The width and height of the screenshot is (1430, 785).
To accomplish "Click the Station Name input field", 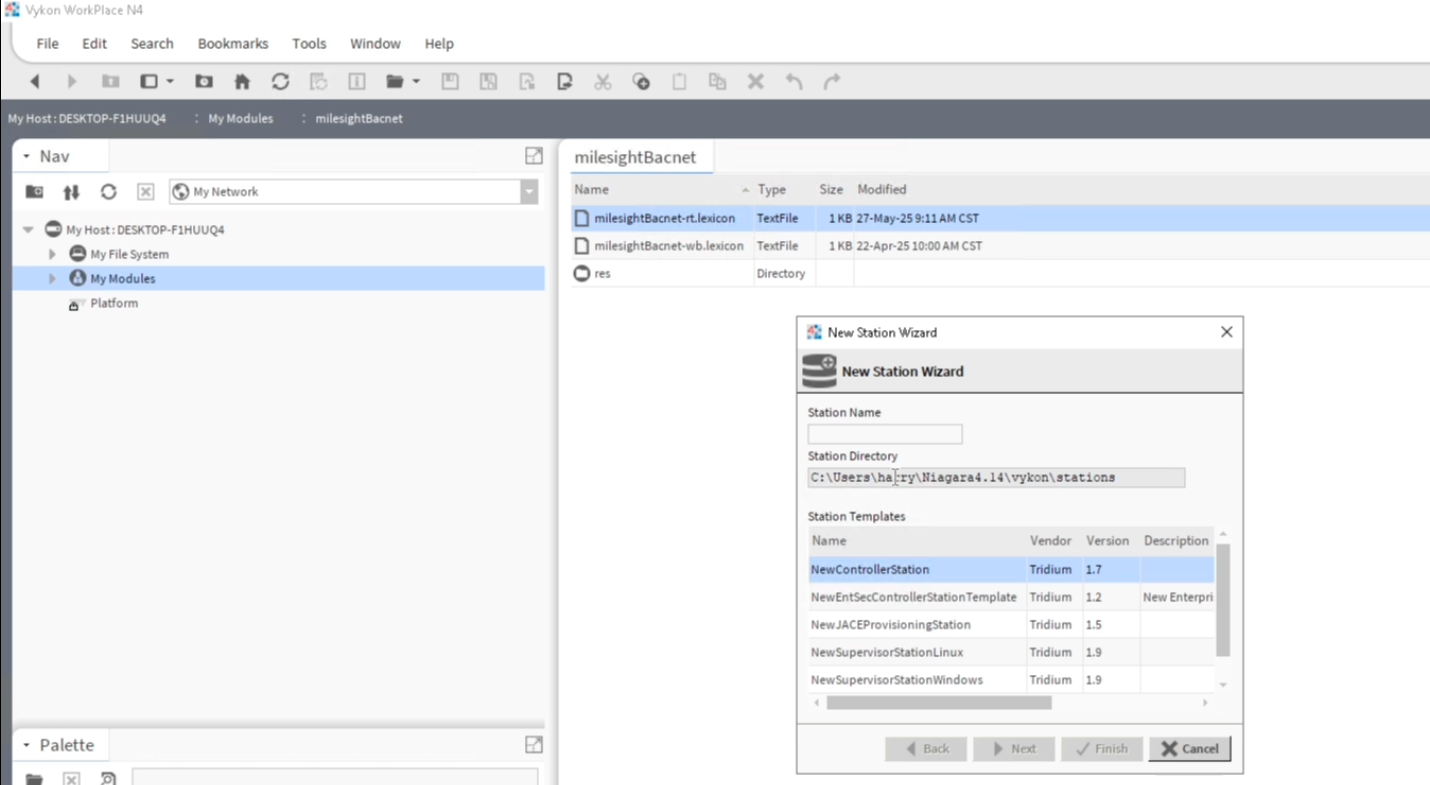I will coord(885,434).
